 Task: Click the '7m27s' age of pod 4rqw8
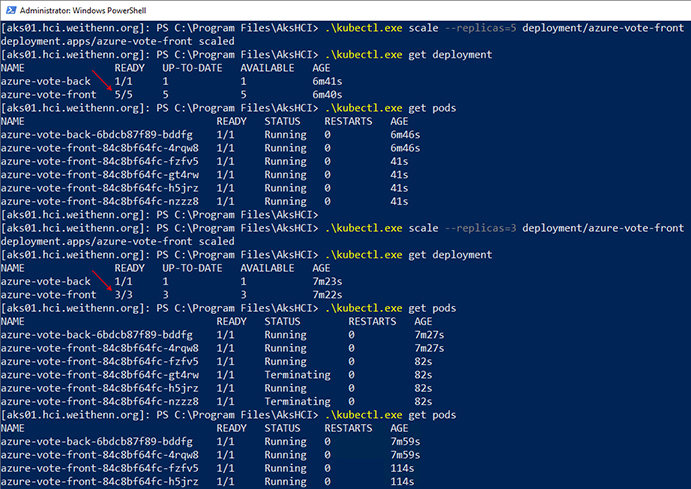pos(429,348)
